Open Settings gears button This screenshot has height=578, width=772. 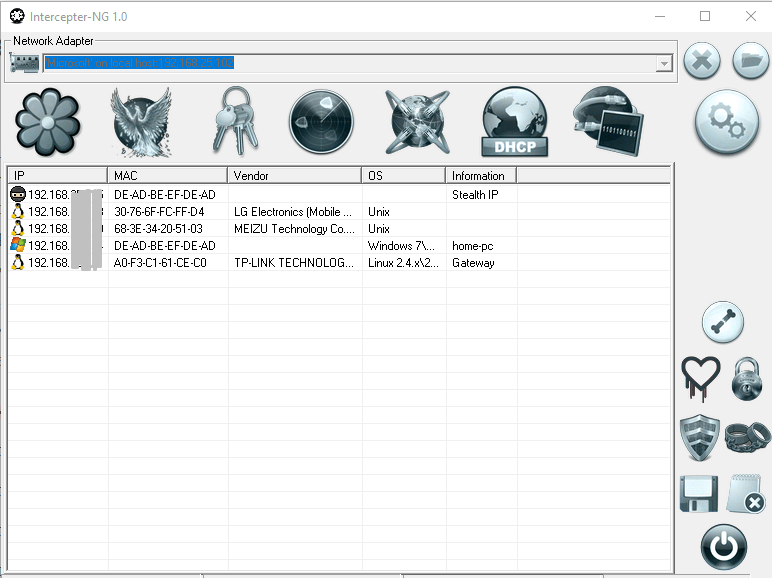coord(727,122)
